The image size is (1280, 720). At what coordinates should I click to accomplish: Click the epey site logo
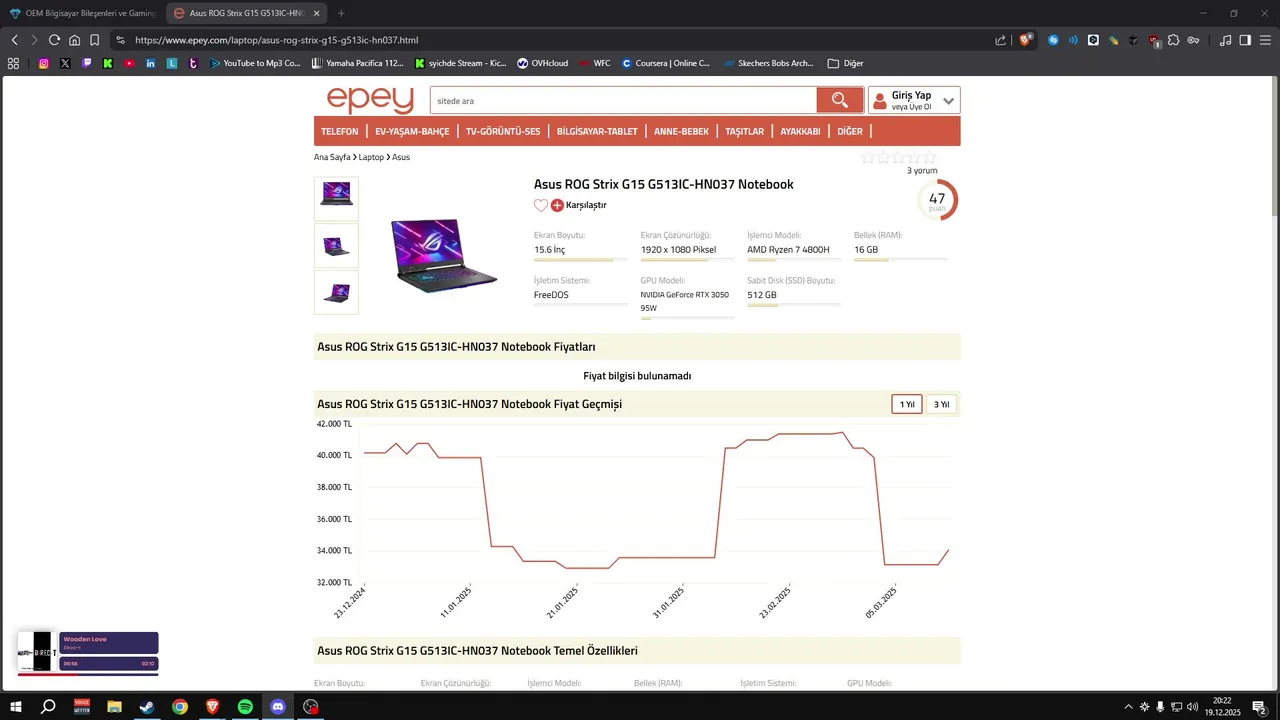370,100
